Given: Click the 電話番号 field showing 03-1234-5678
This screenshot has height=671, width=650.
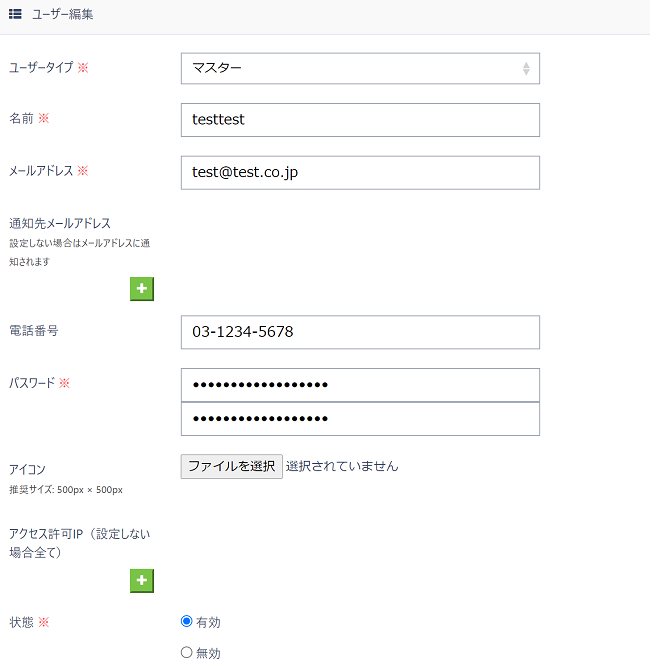Looking at the screenshot, I should (x=360, y=332).
